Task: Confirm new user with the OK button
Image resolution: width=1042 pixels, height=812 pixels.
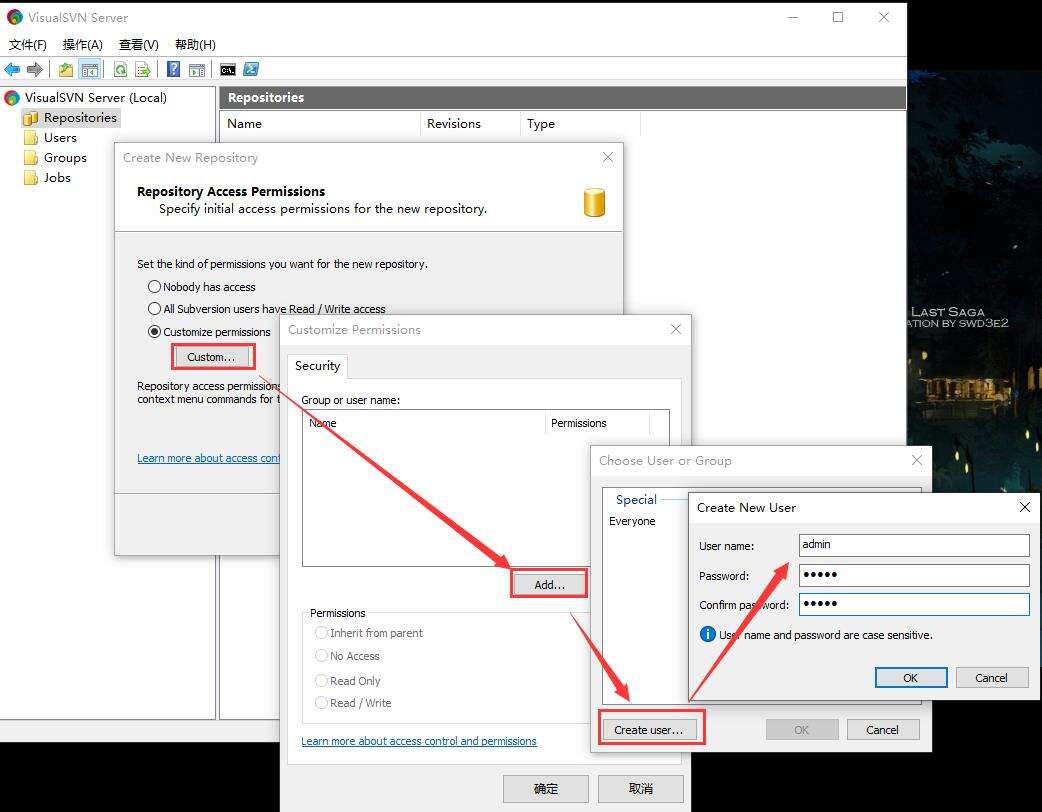Action: coord(910,678)
